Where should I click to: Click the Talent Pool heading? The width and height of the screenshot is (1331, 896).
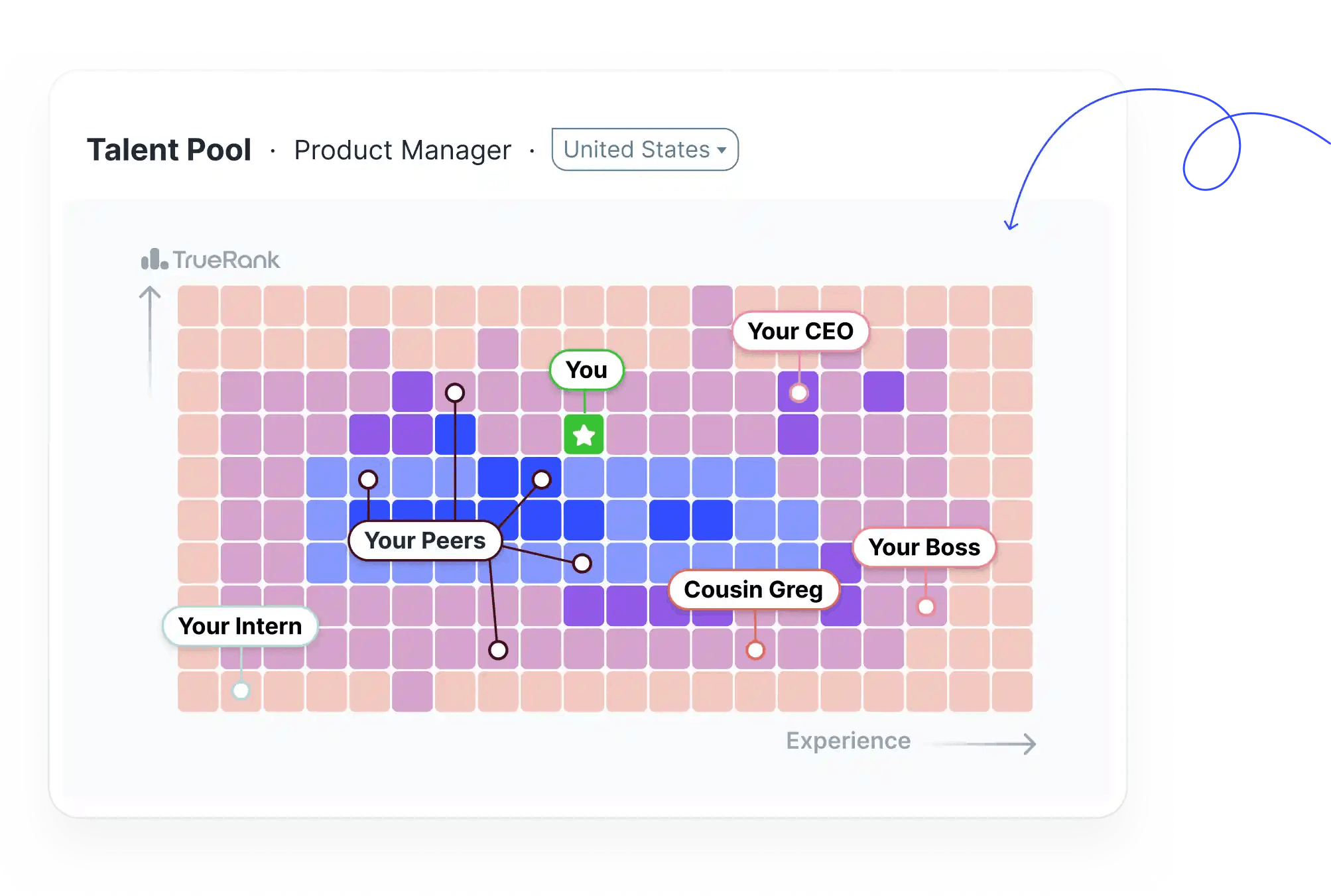(x=169, y=150)
